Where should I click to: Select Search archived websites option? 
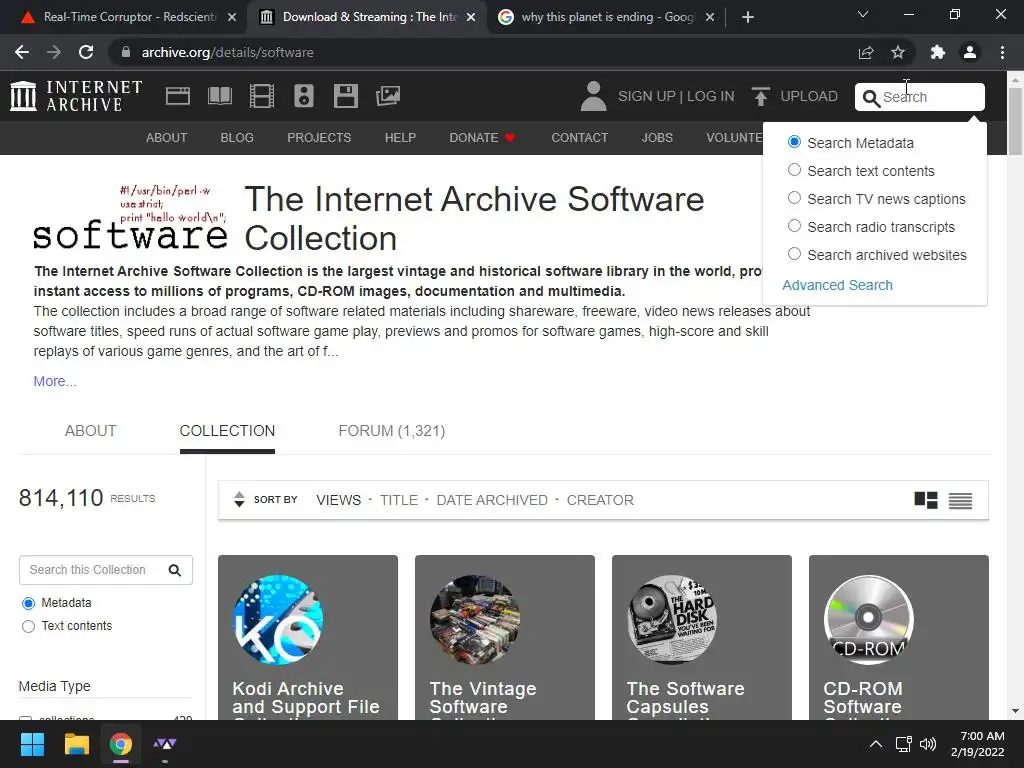[x=794, y=254]
